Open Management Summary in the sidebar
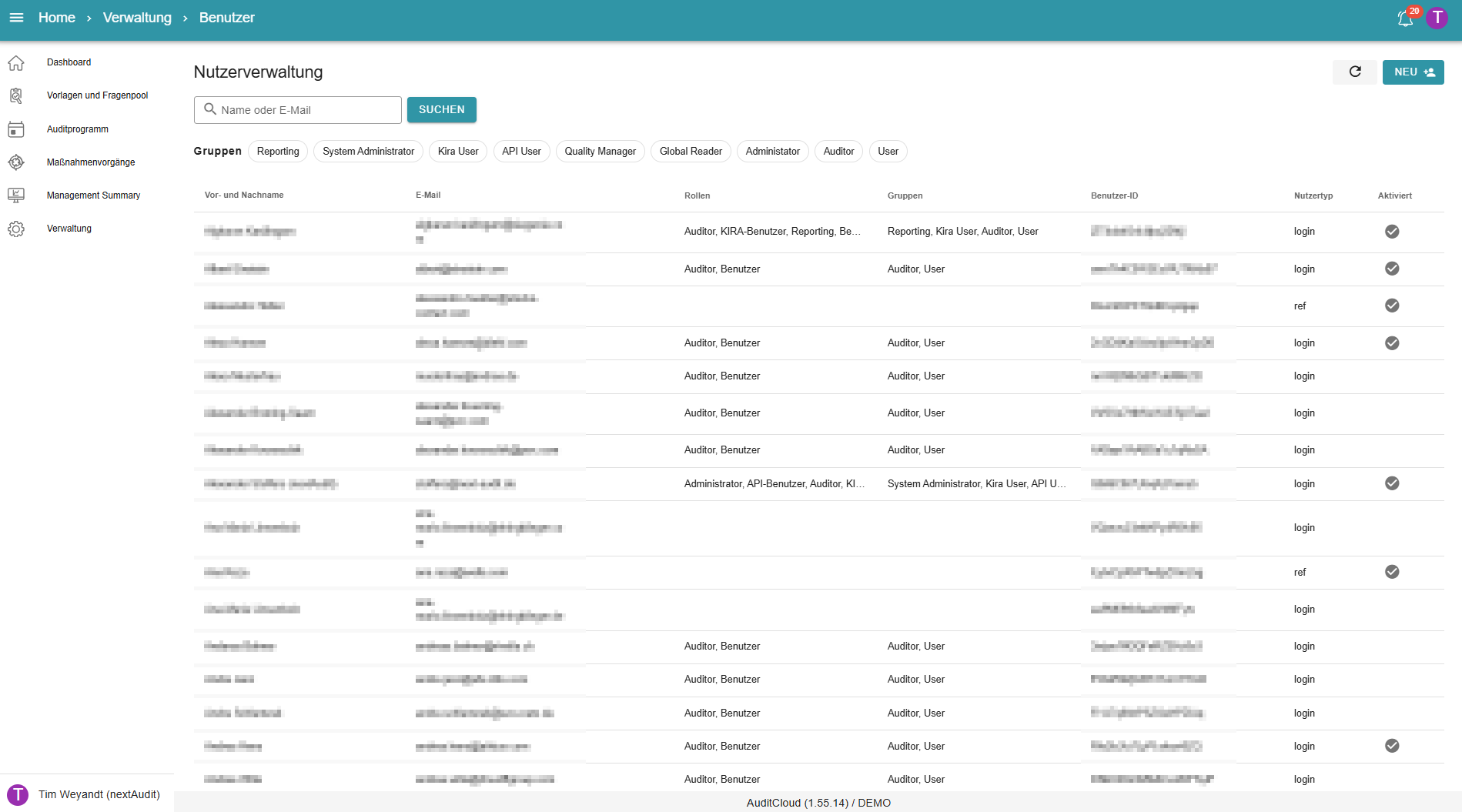The image size is (1462, 812). coord(93,195)
